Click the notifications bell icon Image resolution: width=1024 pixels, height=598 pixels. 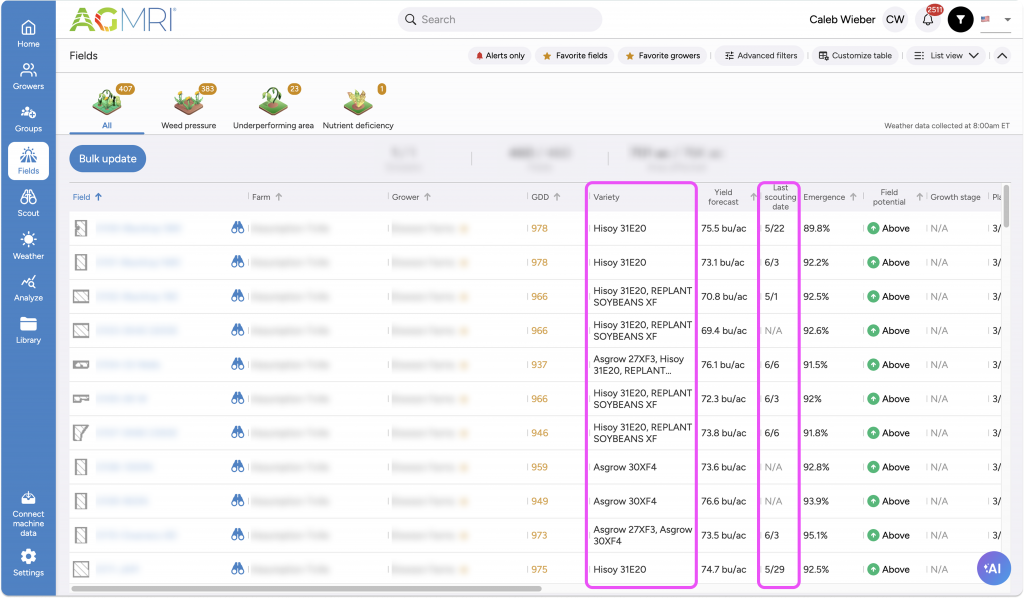928,20
